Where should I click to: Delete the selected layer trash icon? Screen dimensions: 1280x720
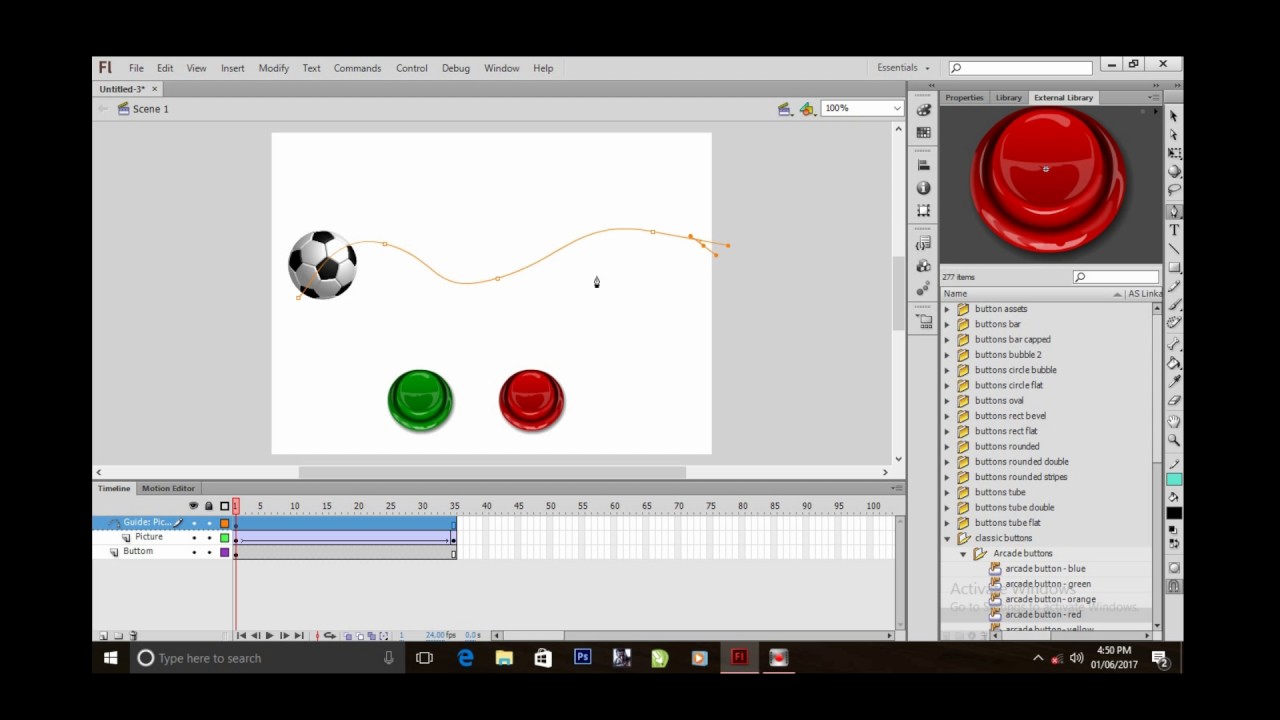[133, 636]
